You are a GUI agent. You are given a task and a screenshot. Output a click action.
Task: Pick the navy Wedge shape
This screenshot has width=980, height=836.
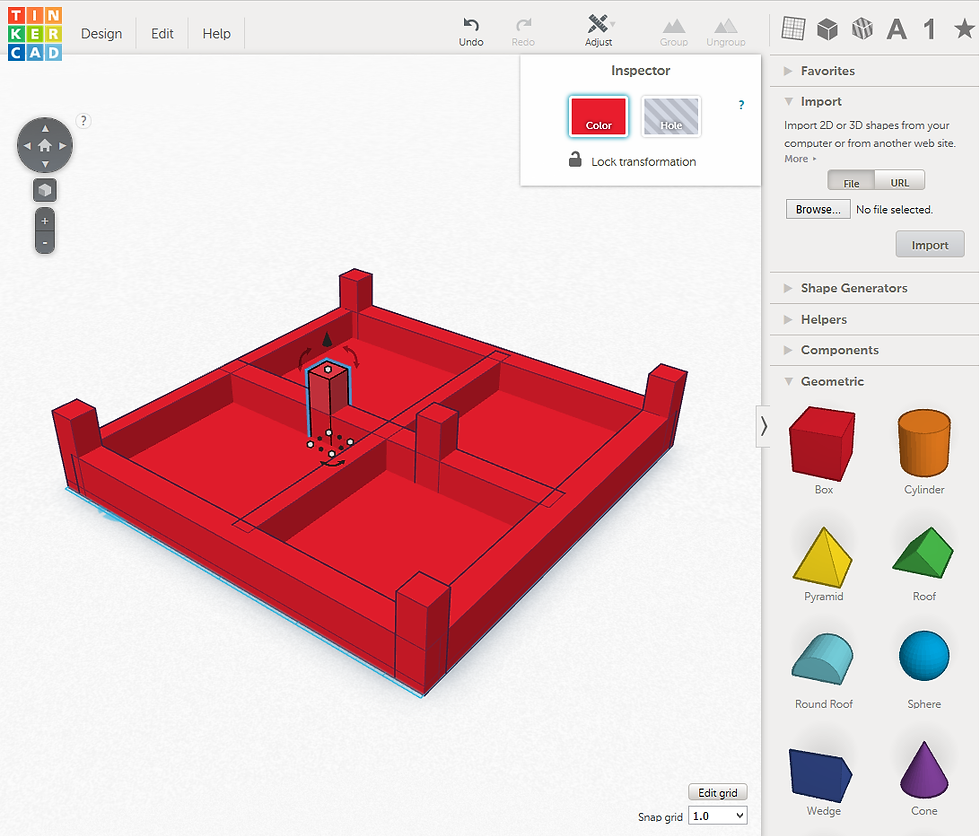tap(821, 775)
